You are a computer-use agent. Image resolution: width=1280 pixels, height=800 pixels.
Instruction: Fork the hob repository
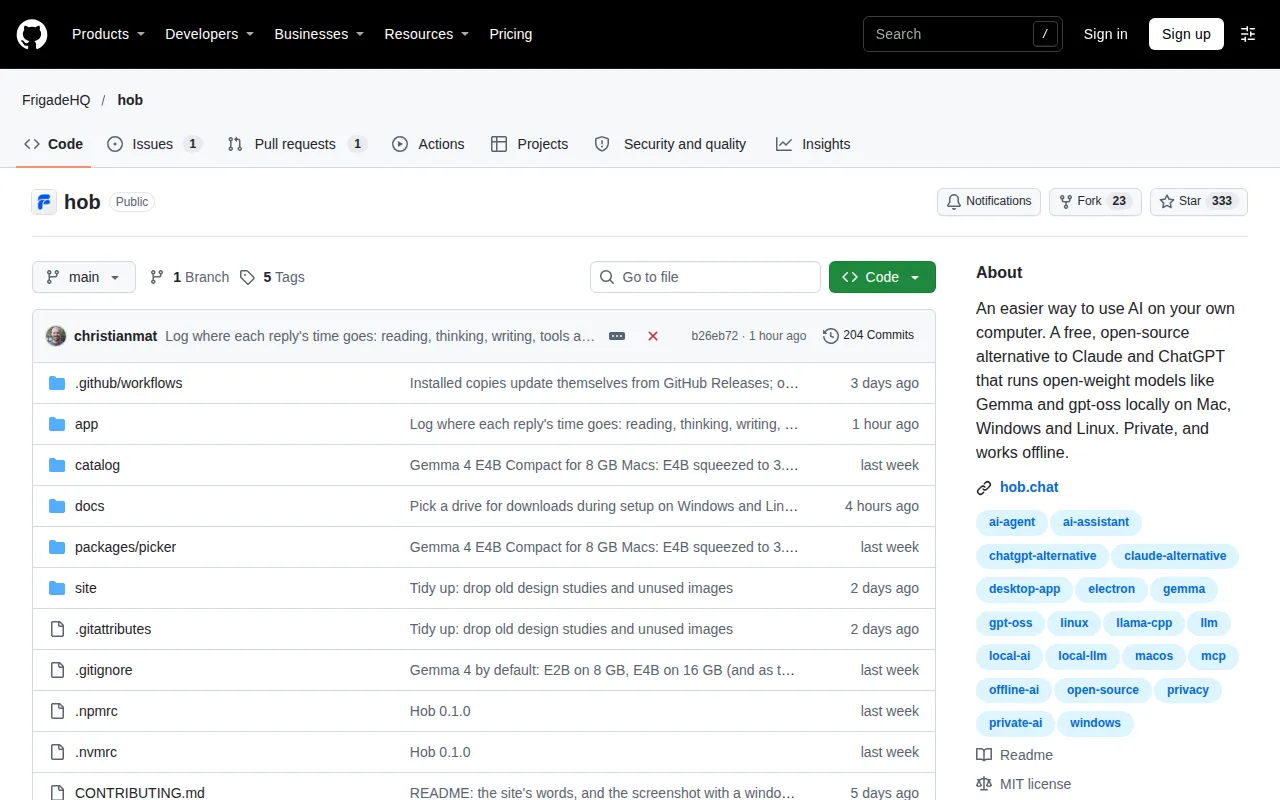coord(1095,201)
